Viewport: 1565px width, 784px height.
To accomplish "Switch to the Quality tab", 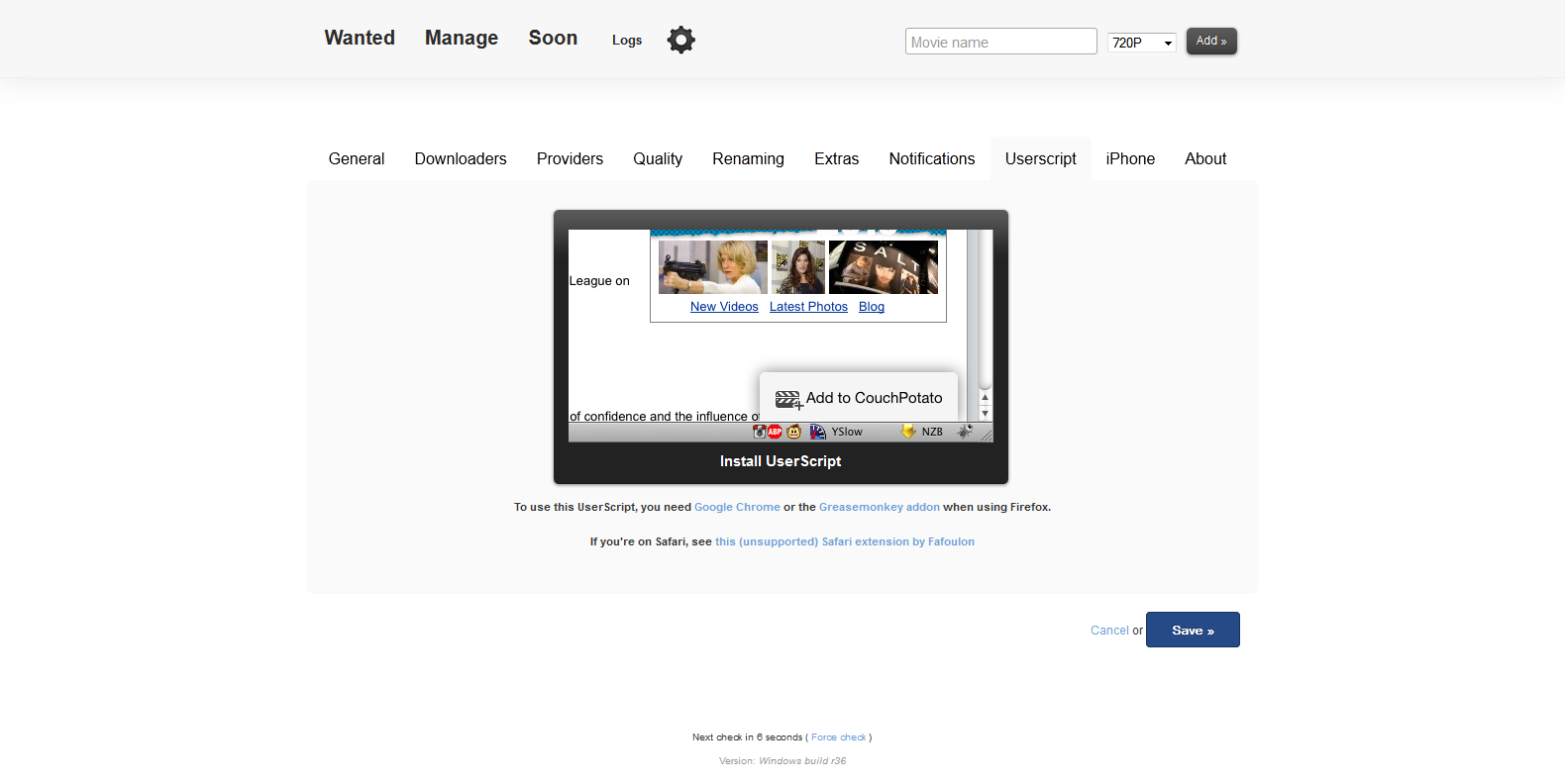I will pos(658,158).
